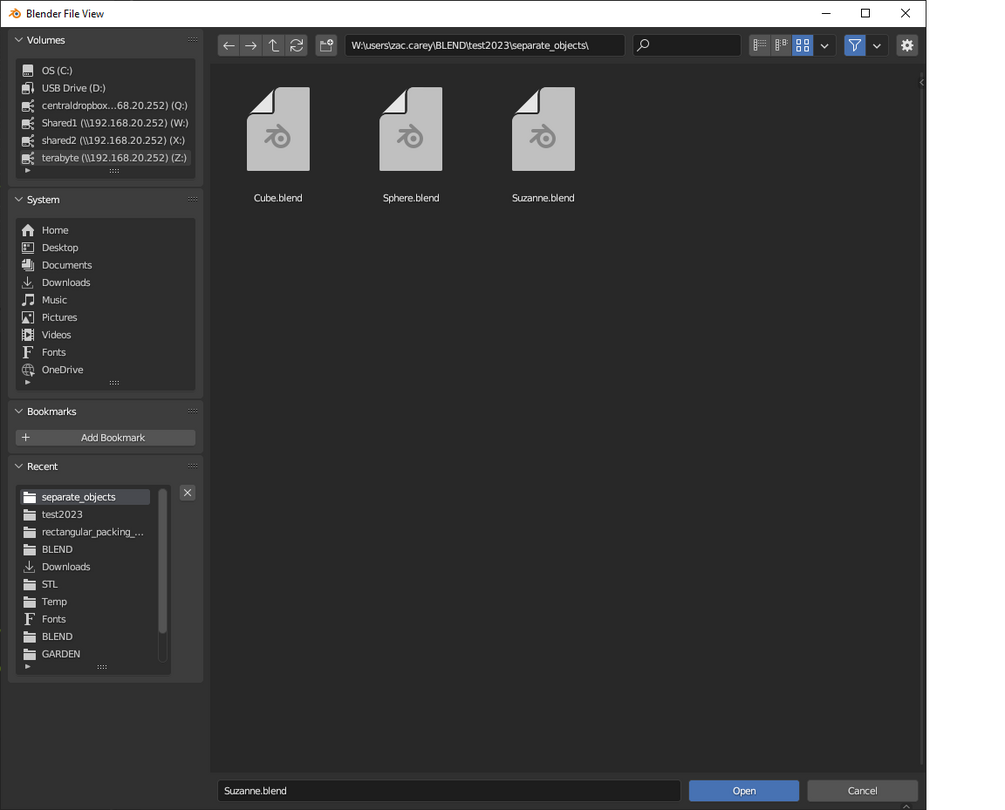Collapse the Volumes panel

[x=19, y=40]
